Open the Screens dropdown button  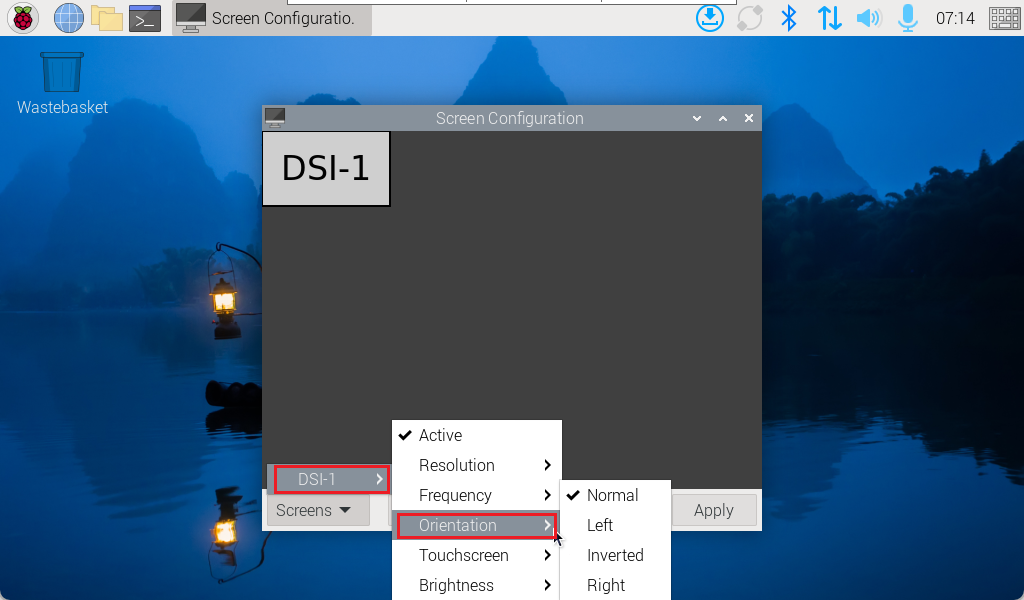314,510
